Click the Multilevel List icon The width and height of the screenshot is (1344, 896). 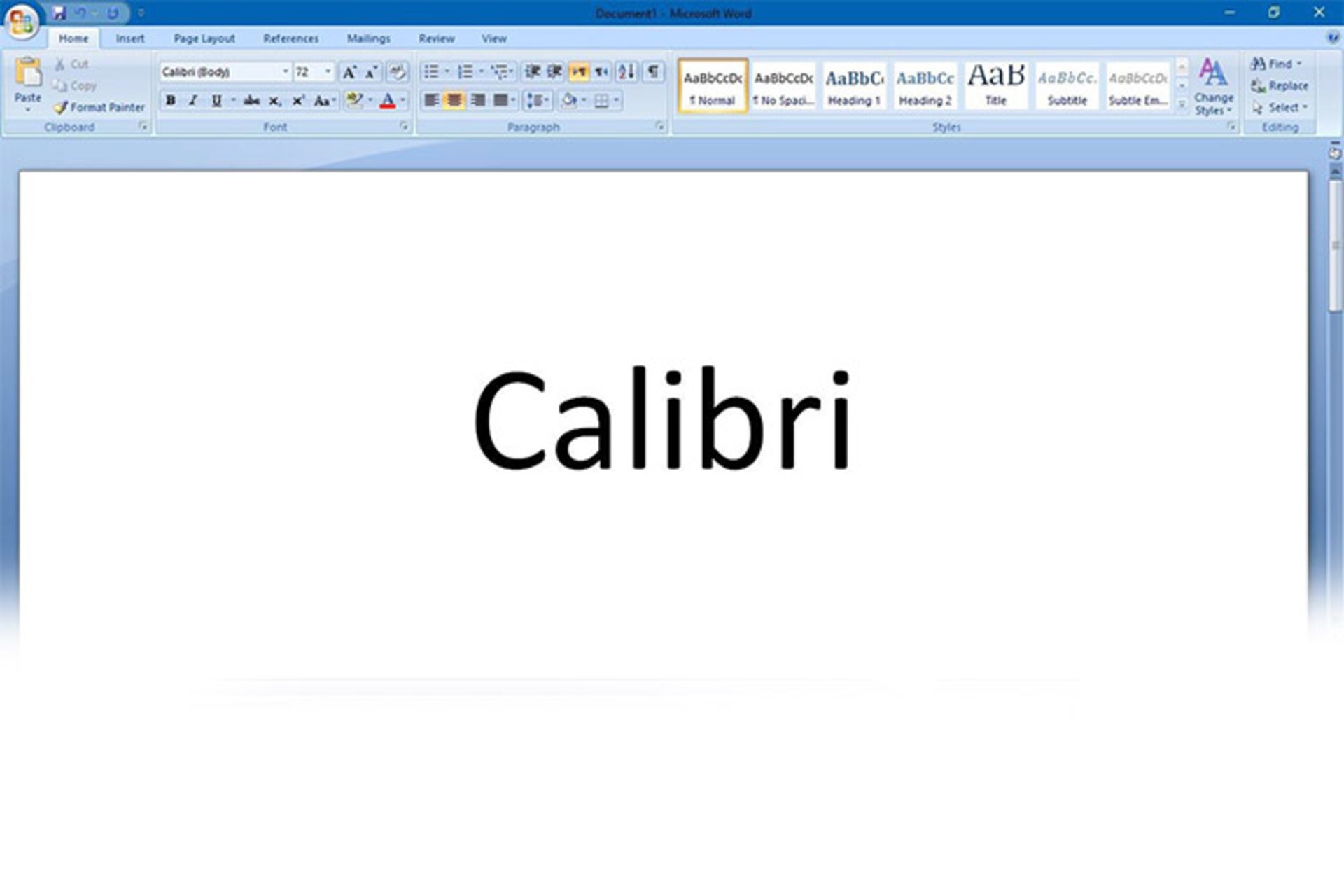click(x=498, y=72)
